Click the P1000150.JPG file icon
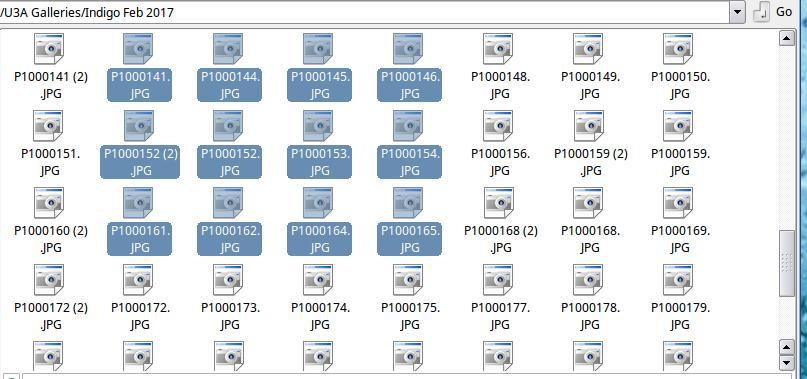 pyautogui.click(x=679, y=49)
